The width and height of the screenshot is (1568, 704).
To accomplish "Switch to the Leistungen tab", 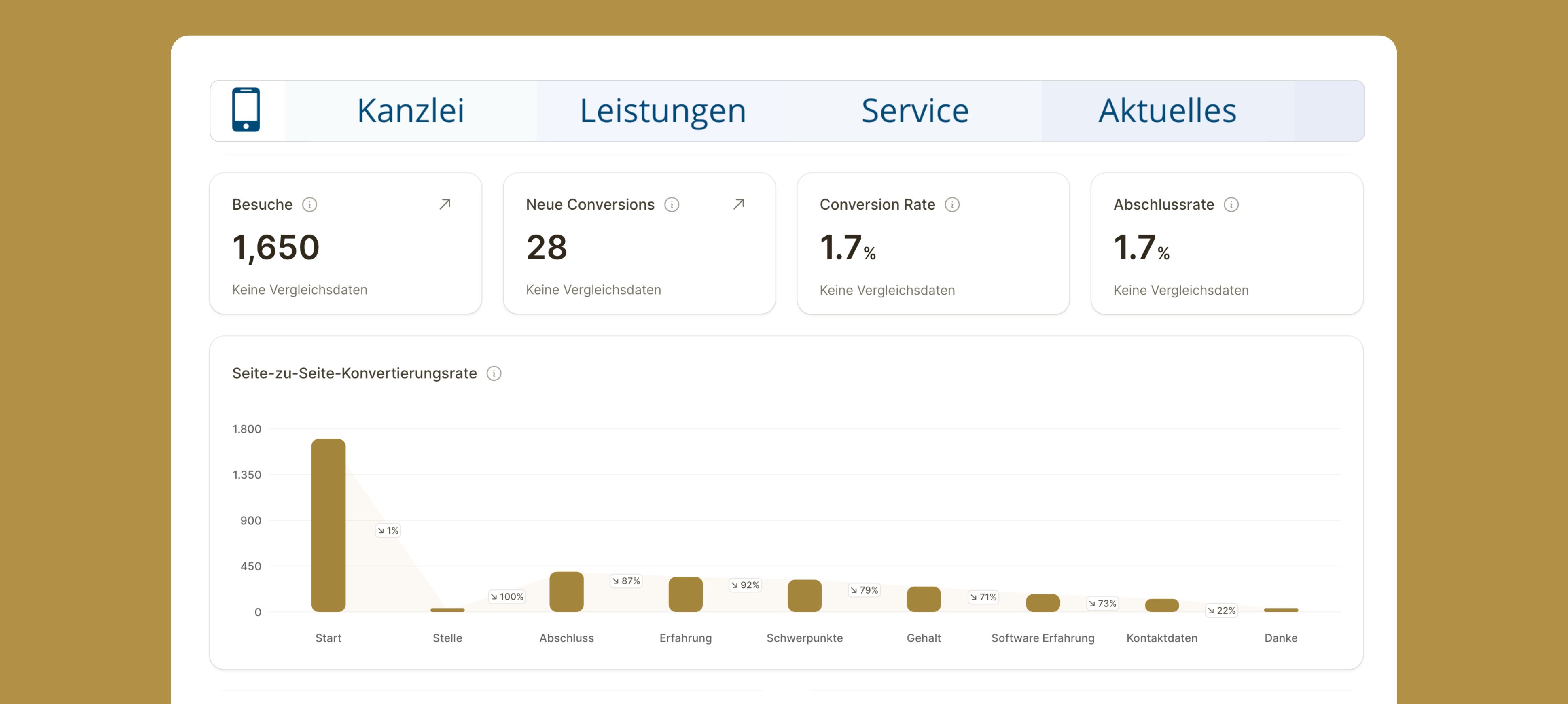I will [x=662, y=111].
